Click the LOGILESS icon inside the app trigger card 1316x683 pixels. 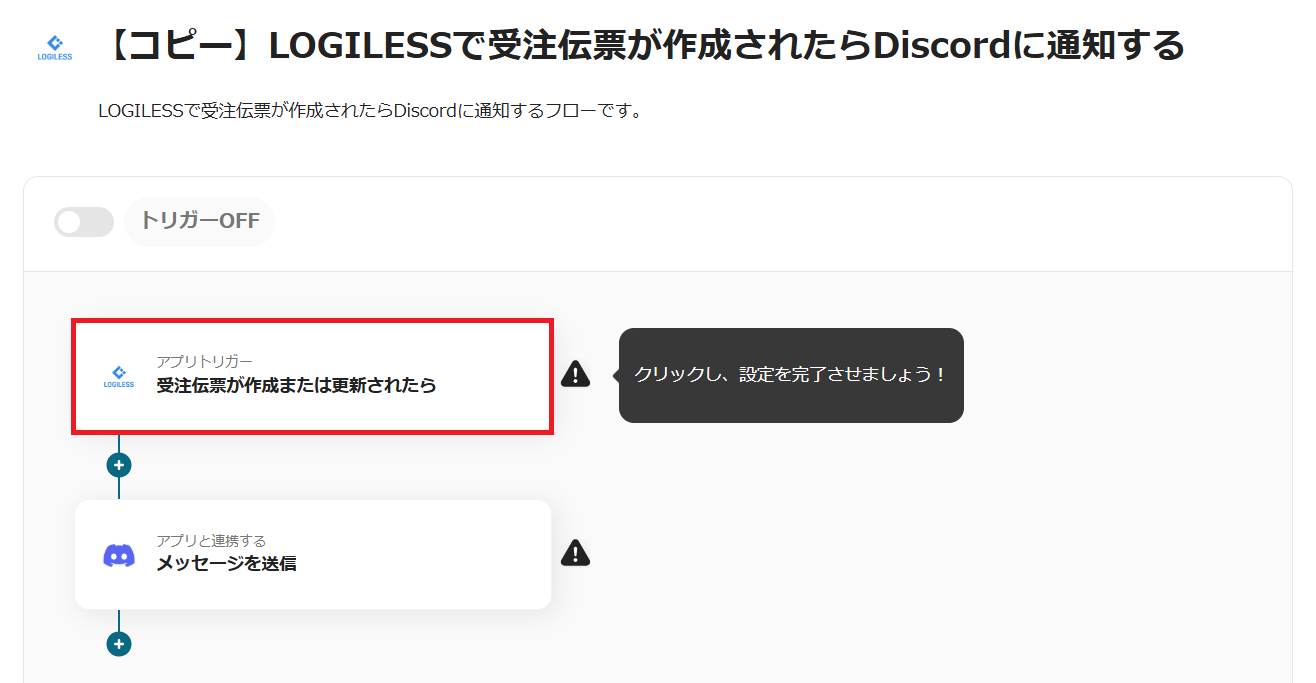[119, 376]
